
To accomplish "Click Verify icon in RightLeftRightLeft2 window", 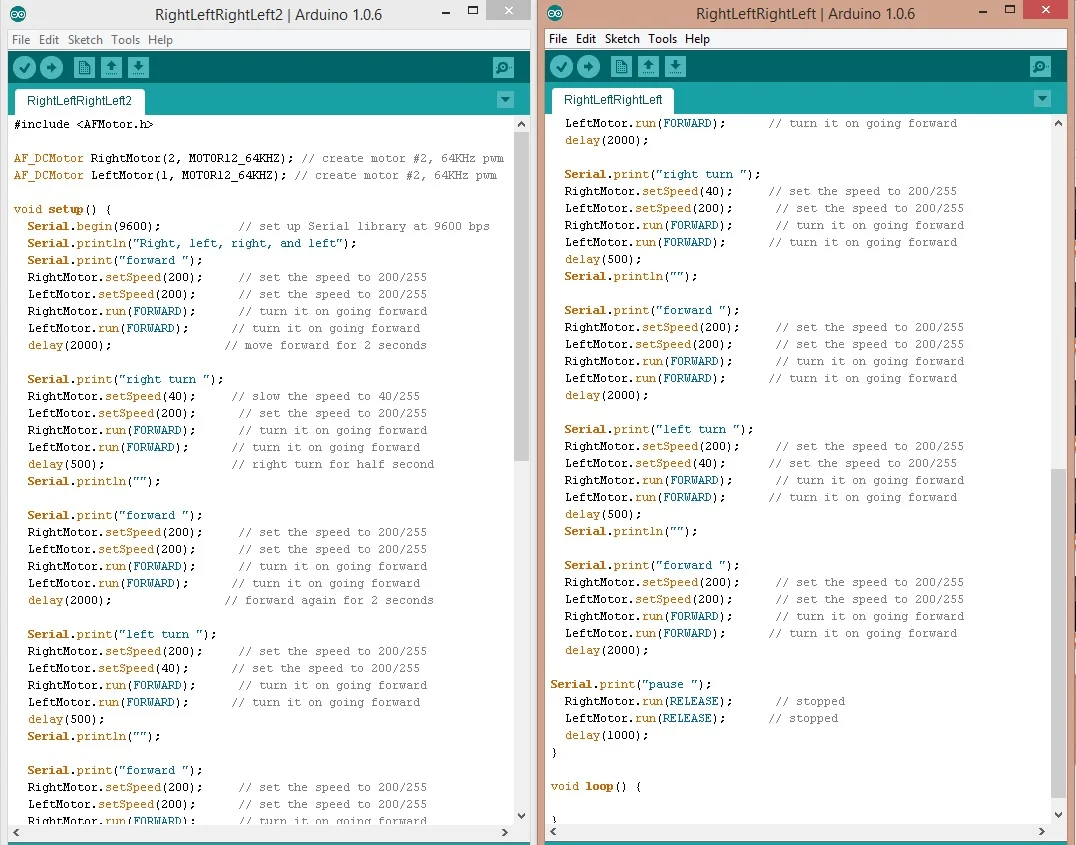I will point(24,67).
